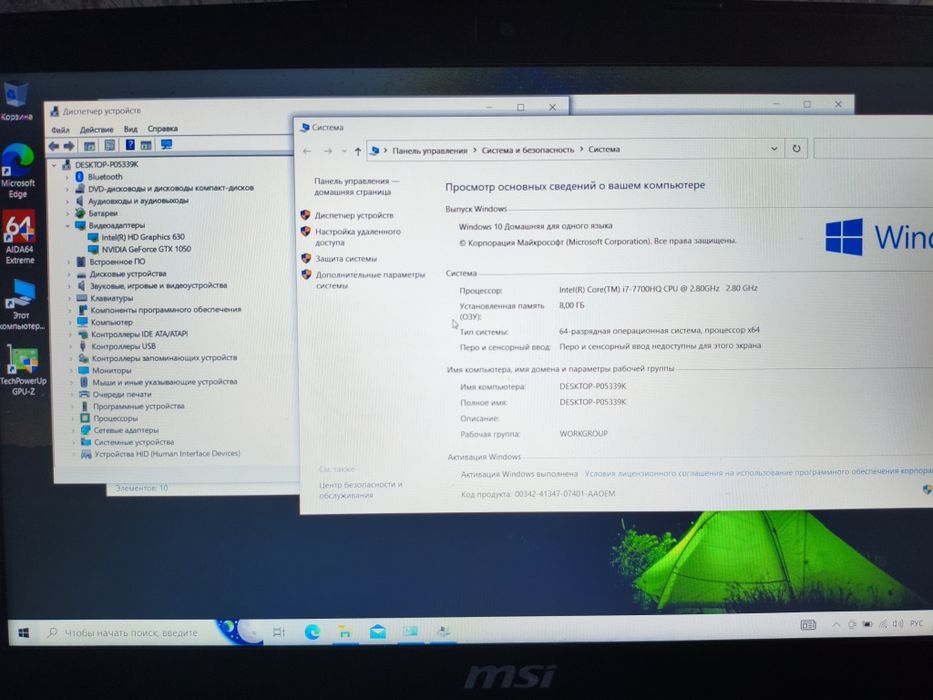Select Intel(R) HD Graphics 630 device
The image size is (933, 700).
143,237
